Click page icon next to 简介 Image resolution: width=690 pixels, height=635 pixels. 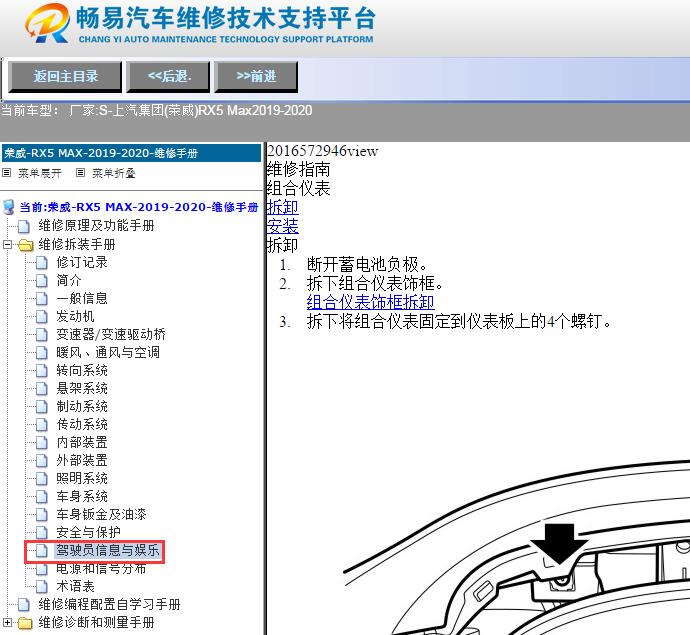(x=42, y=281)
